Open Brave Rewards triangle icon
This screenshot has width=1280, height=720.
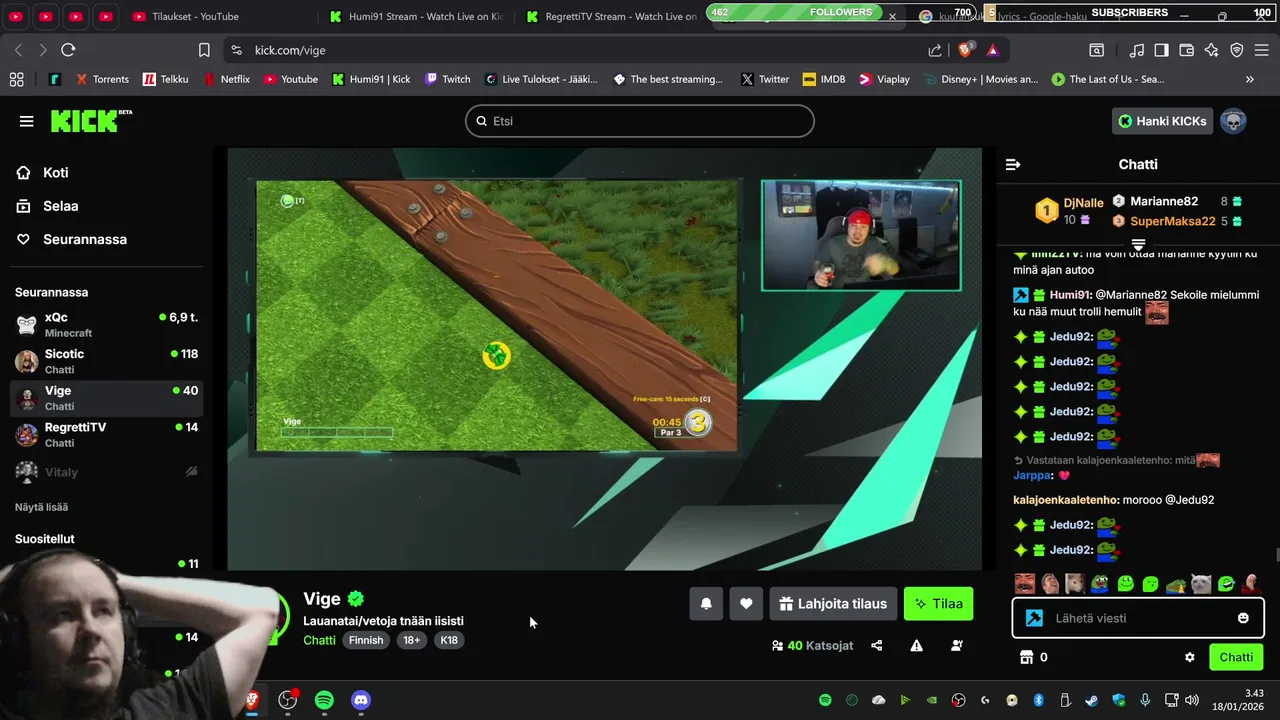pyautogui.click(x=992, y=50)
